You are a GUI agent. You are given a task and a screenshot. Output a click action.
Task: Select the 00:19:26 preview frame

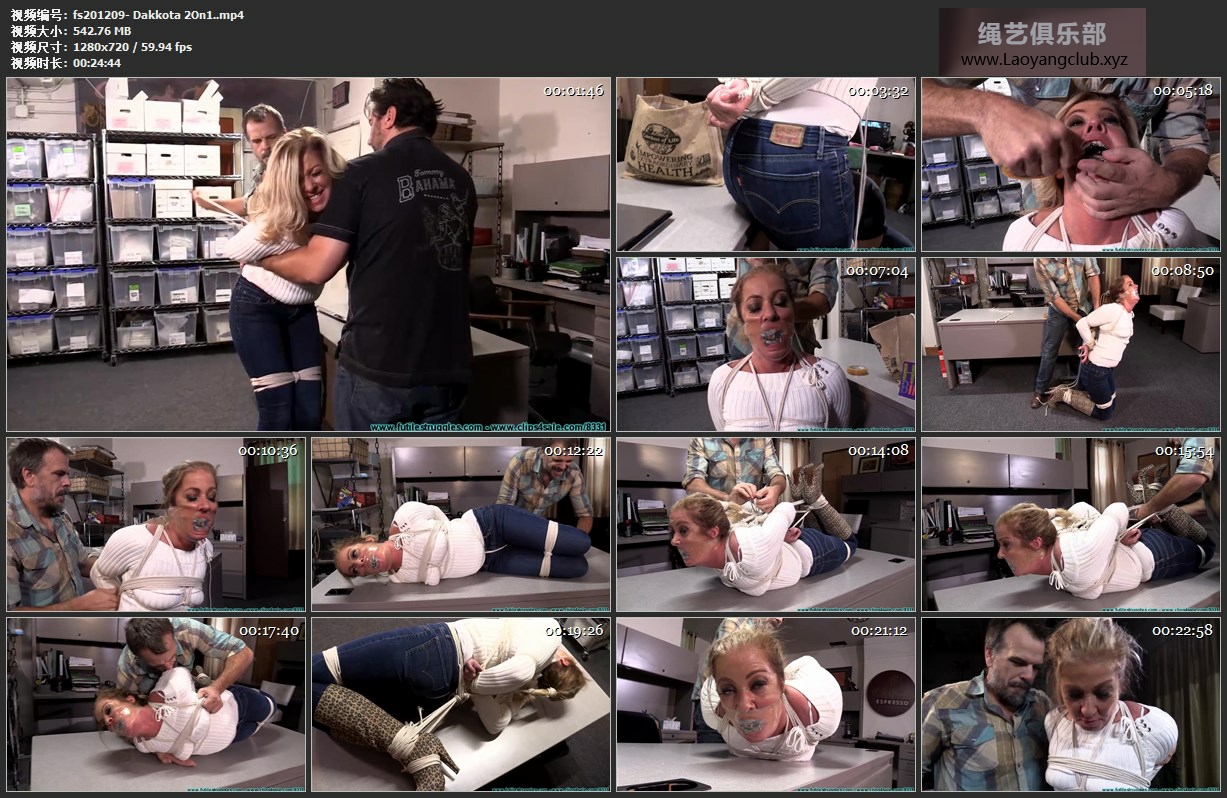click(x=459, y=704)
